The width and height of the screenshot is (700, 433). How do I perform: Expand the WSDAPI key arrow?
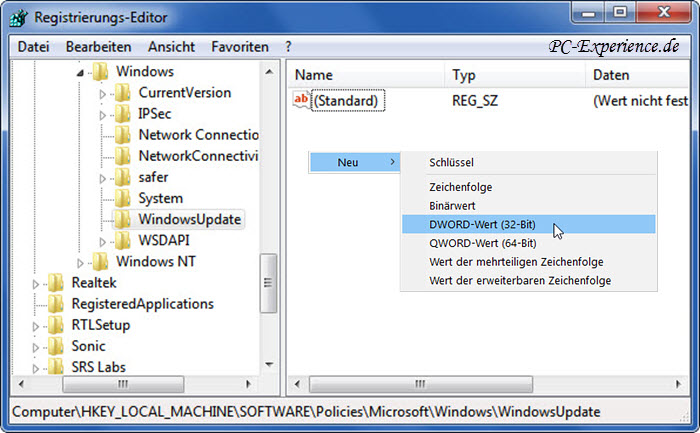coord(103,241)
